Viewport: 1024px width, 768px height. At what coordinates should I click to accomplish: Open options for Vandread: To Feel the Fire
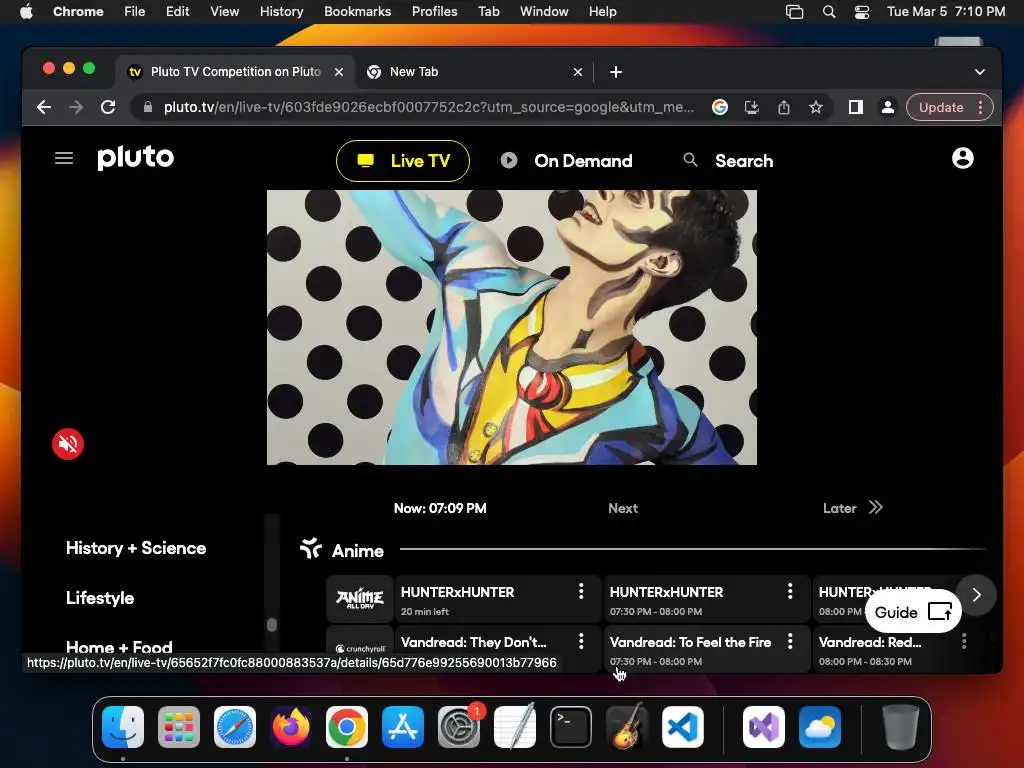(790, 641)
